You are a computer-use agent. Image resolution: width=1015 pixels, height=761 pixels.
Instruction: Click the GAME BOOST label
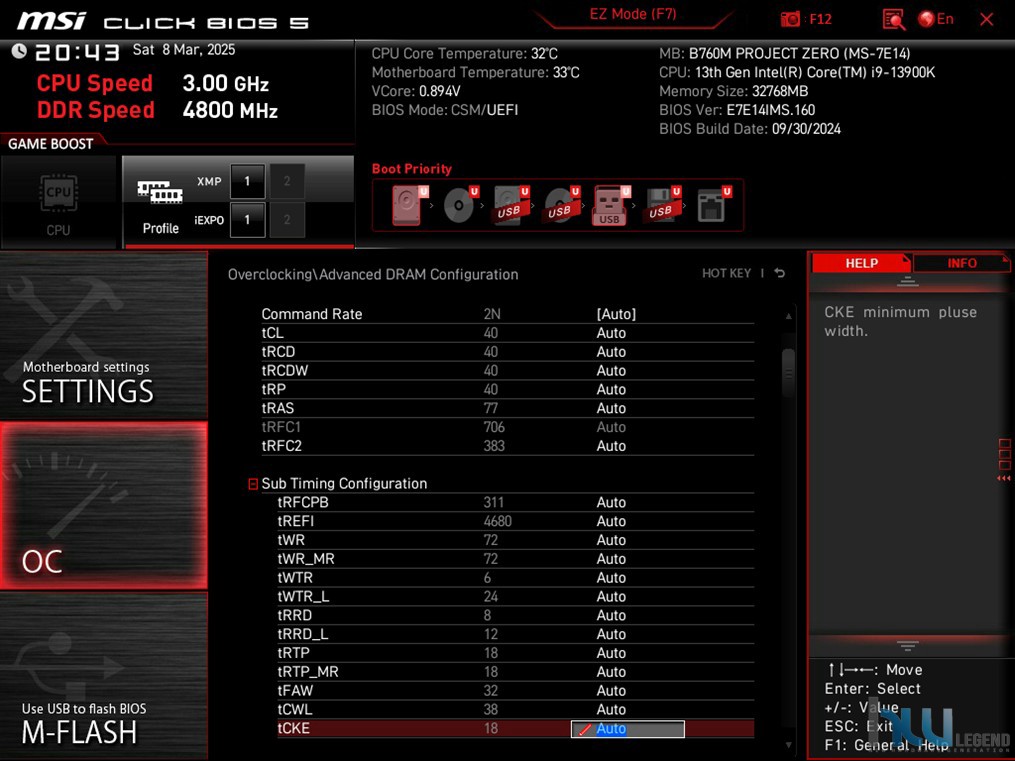click(x=50, y=144)
